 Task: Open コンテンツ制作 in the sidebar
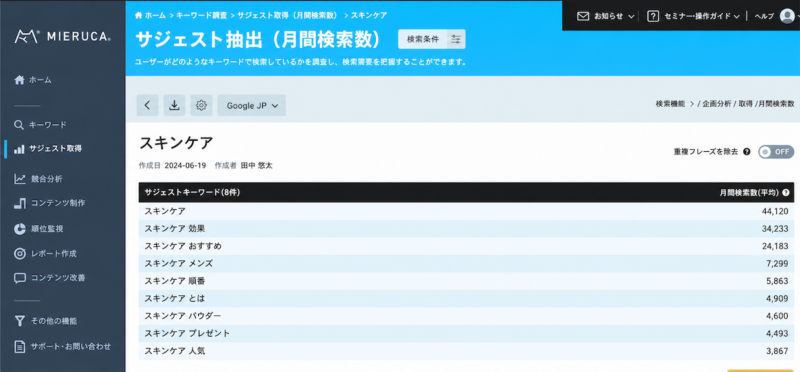49,203
